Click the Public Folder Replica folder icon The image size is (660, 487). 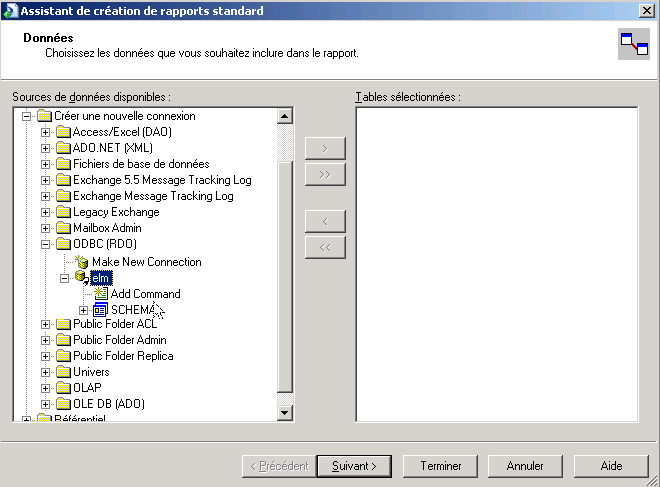(x=63, y=356)
